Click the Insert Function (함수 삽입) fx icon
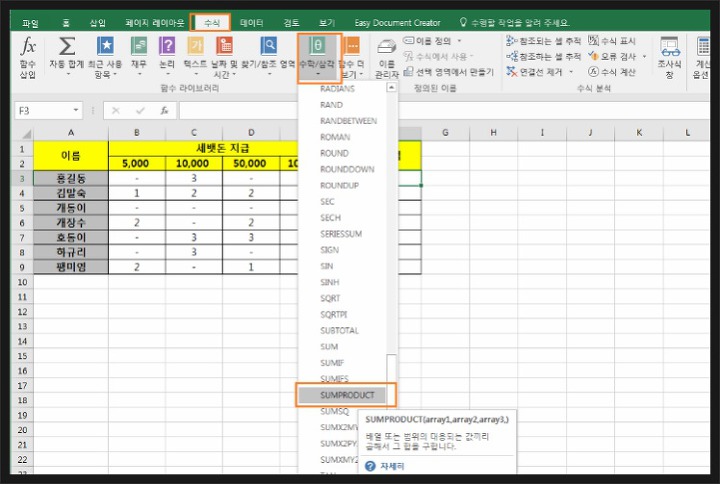 28,57
